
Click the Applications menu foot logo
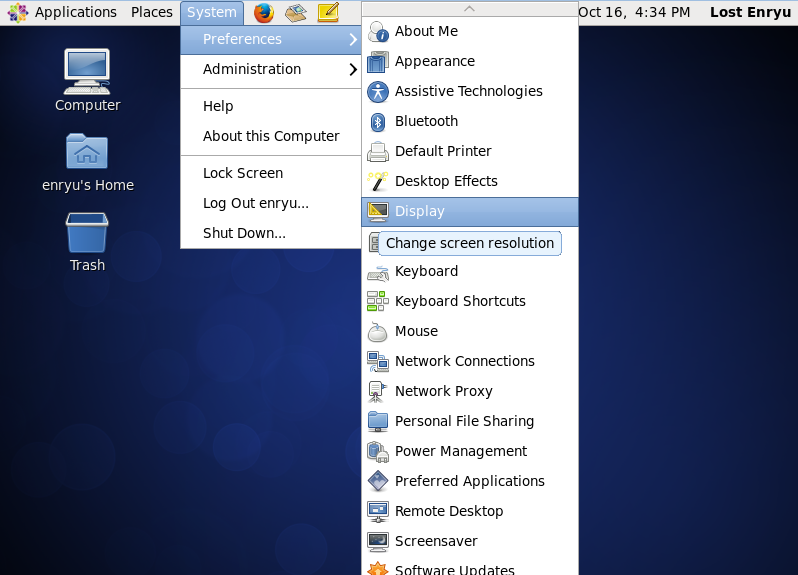[17, 12]
